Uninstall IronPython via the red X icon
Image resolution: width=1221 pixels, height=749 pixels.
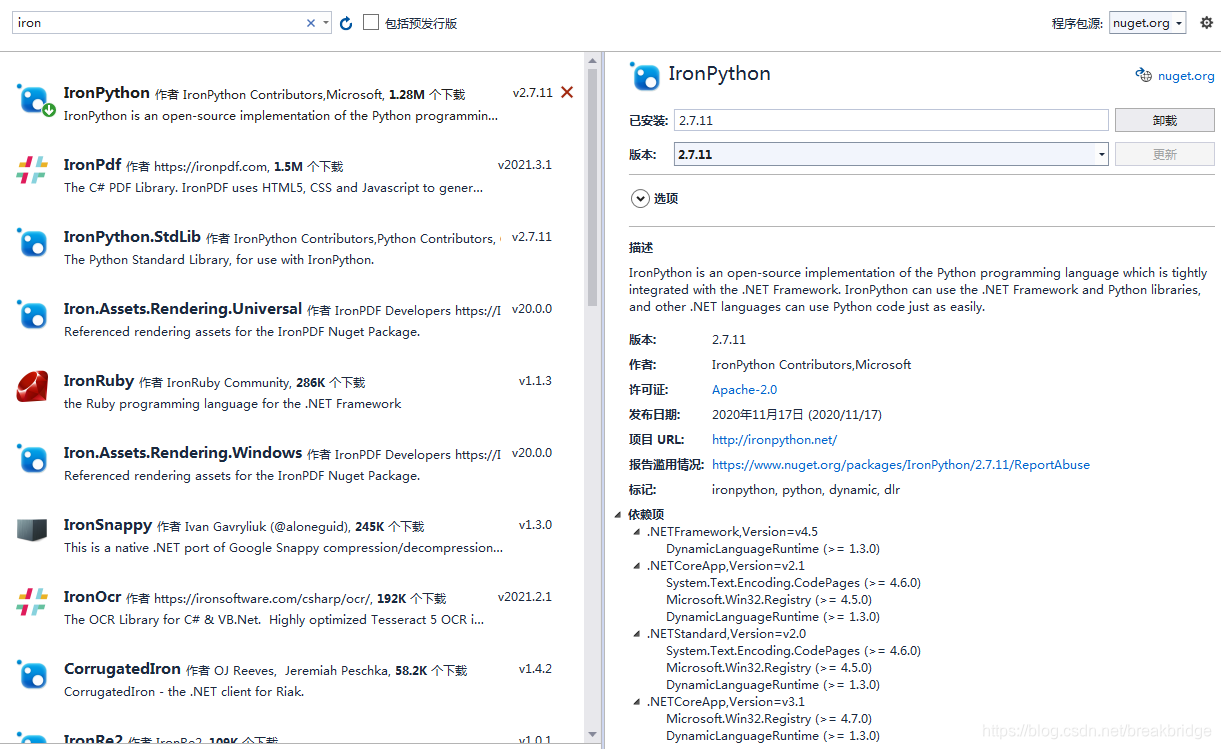click(567, 91)
